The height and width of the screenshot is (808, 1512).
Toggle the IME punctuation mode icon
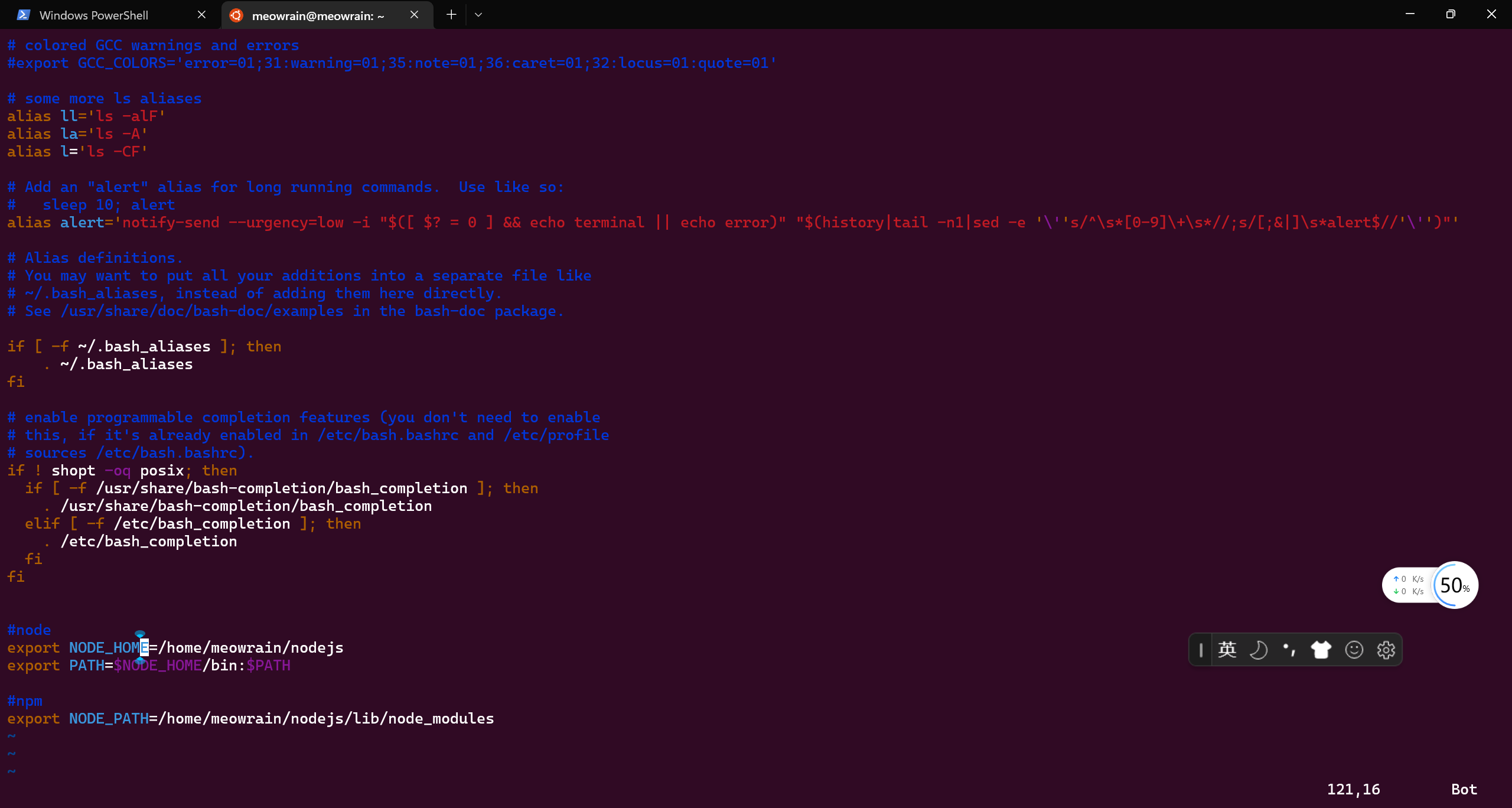(1289, 650)
